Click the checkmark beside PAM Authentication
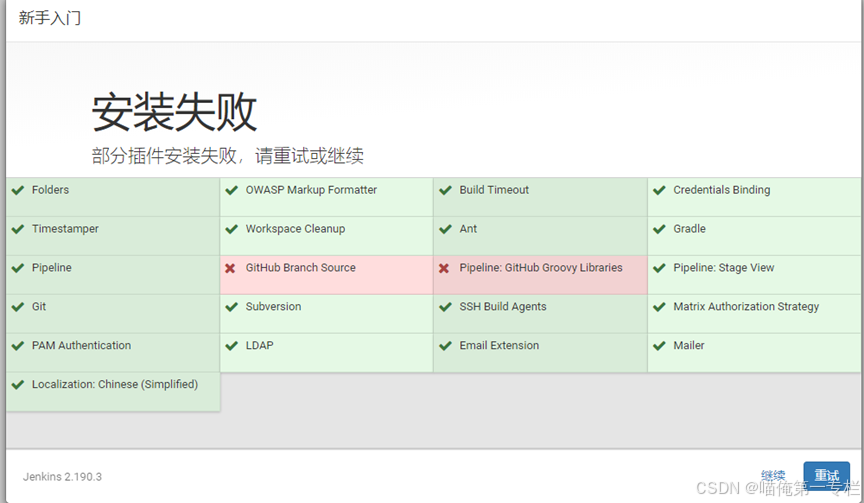The width and height of the screenshot is (864, 503). tap(18, 346)
